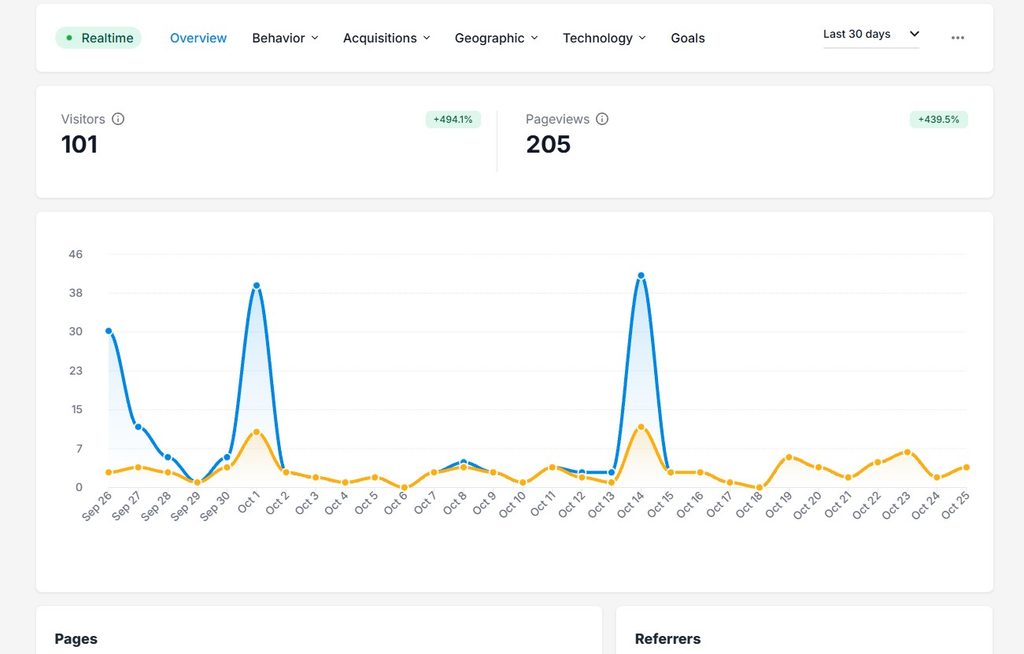Click the +494.1% visitors change badge
1024x654 pixels.
point(453,120)
